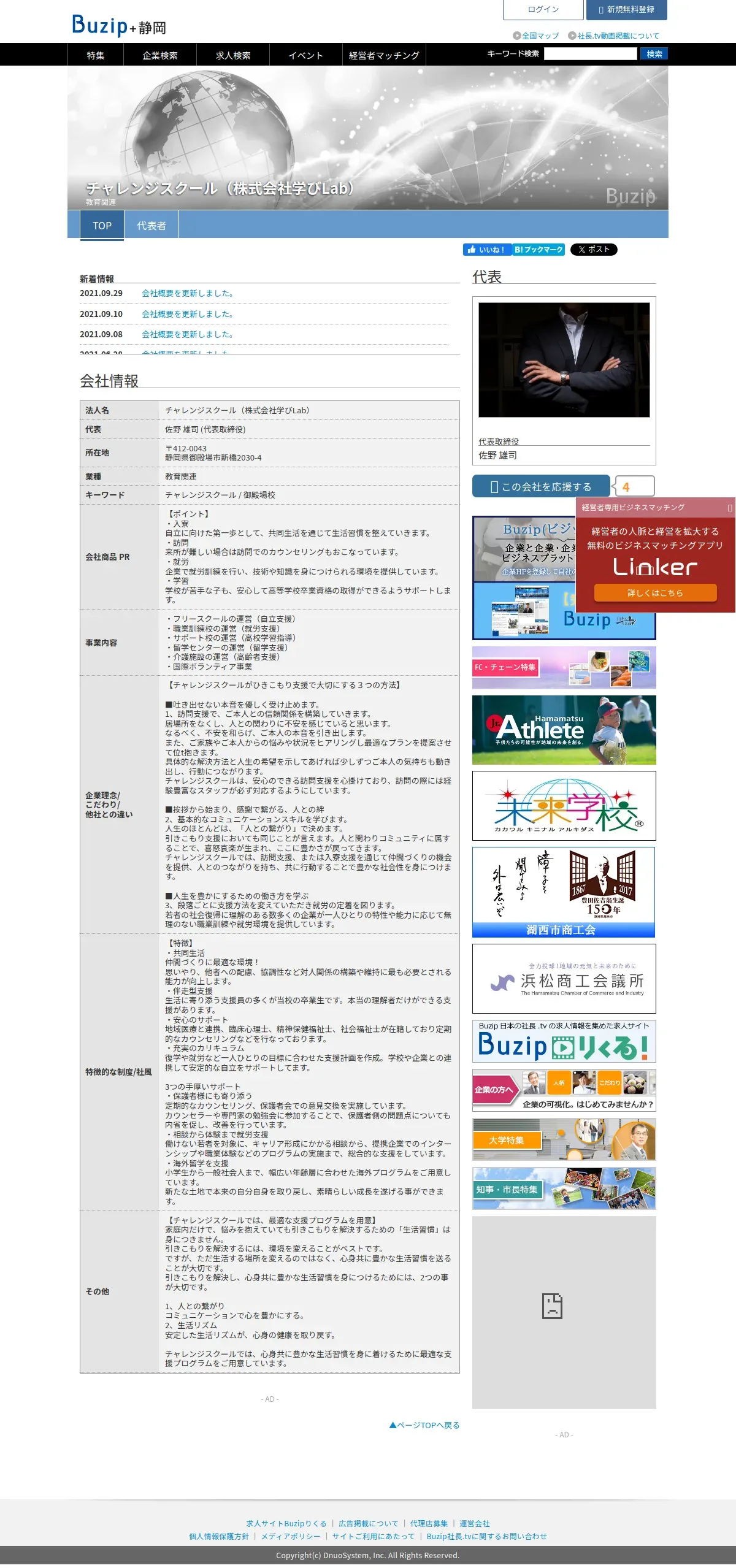The width and height of the screenshot is (736, 1568).
Task: Open the 湖西市商工会 banner
Action: click(x=564, y=892)
